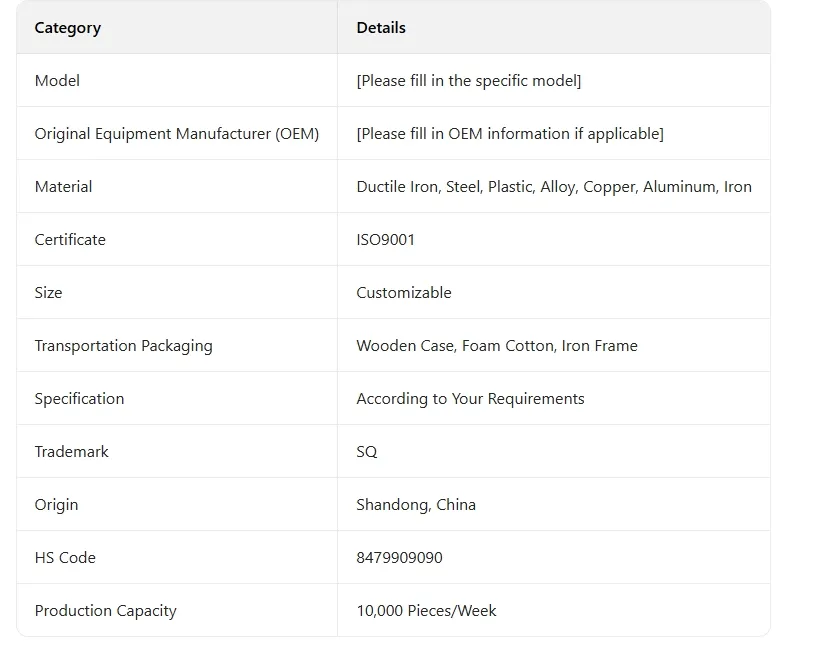Click the Transportation Packaging label

[x=123, y=346]
